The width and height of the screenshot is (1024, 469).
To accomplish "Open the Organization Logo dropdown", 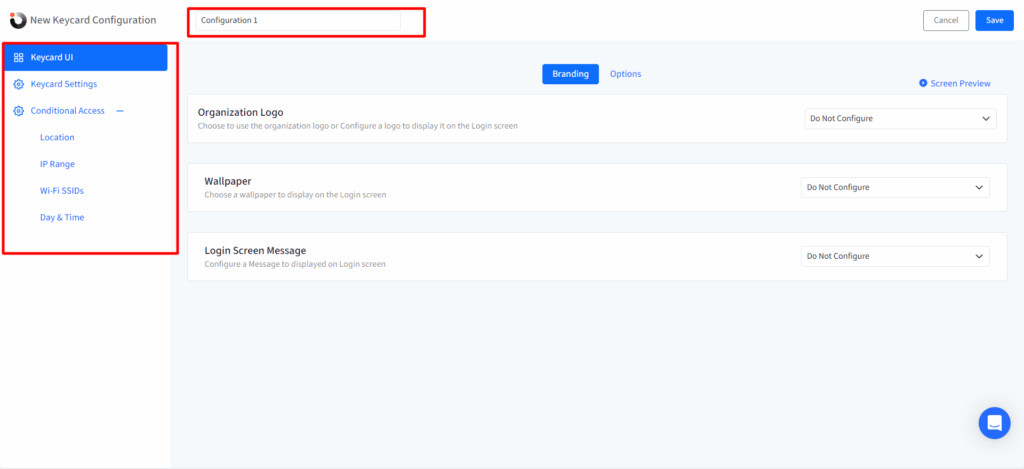I will pyautogui.click(x=900, y=118).
